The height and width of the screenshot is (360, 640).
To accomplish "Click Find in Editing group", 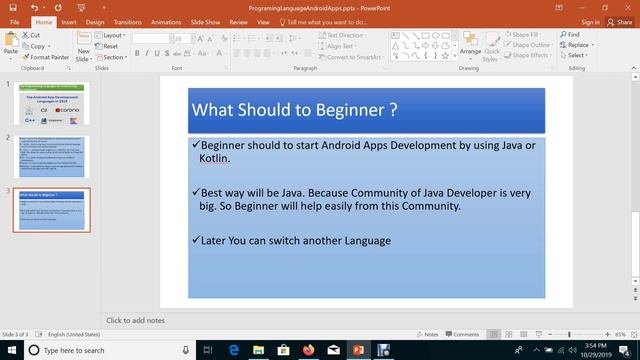I will [570, 35].
